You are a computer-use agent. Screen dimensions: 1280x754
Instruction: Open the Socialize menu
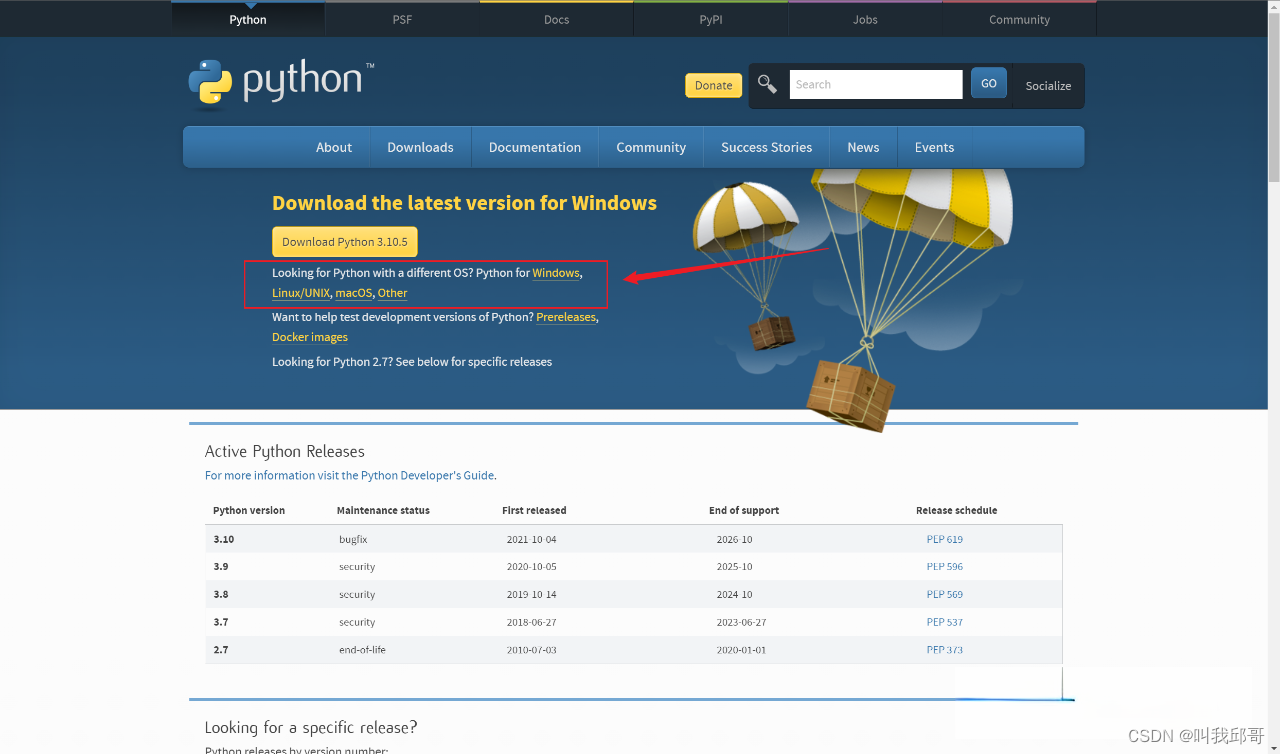1048,86
